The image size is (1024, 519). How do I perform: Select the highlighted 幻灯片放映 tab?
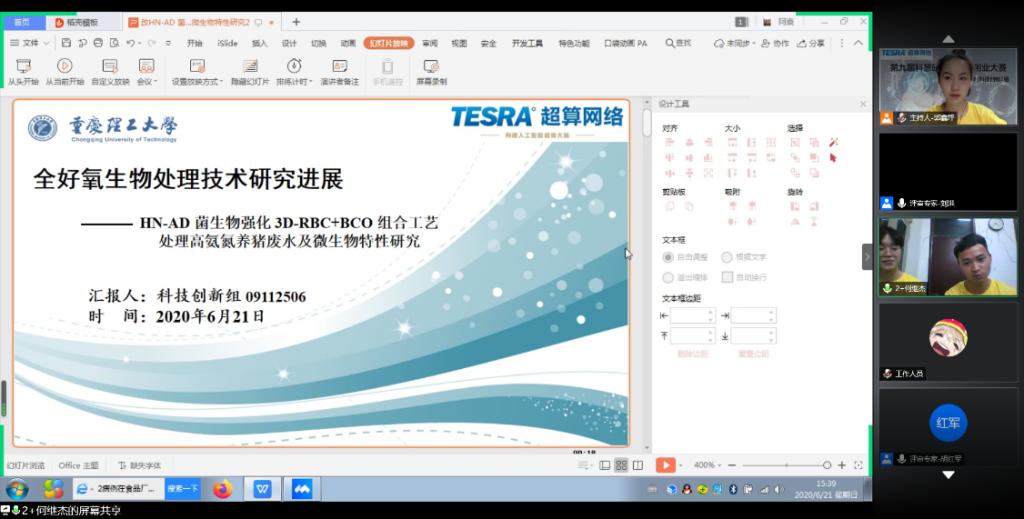[x=389, y=43]
